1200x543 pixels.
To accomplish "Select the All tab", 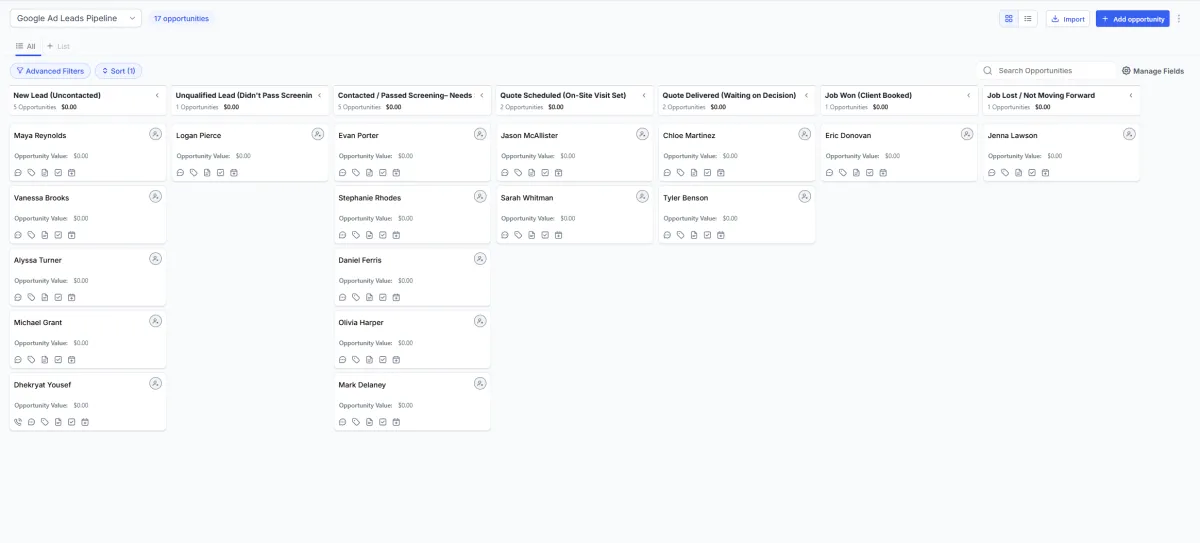I will click(26, 46).
